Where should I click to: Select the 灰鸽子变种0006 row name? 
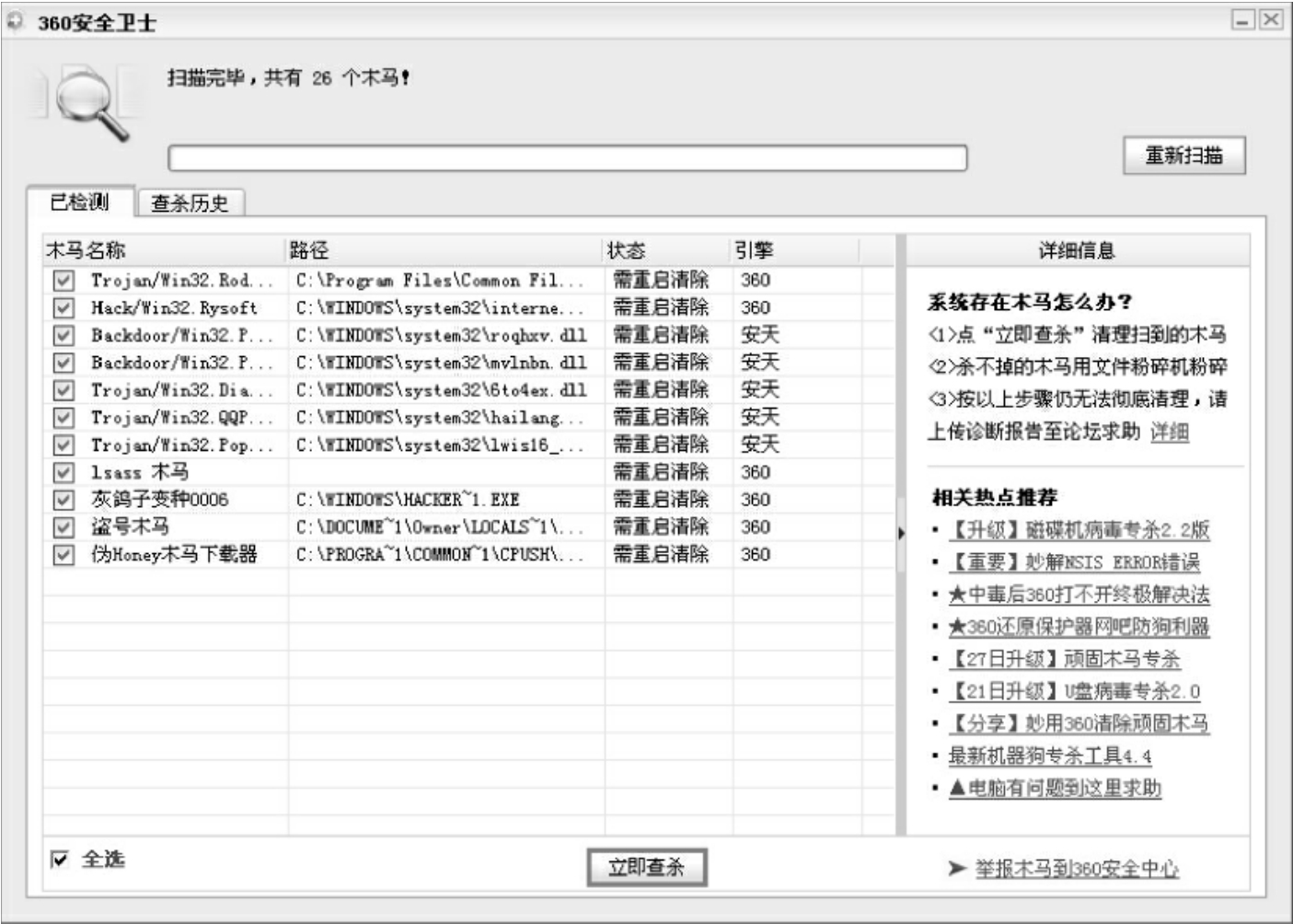(x=160, y=500)
